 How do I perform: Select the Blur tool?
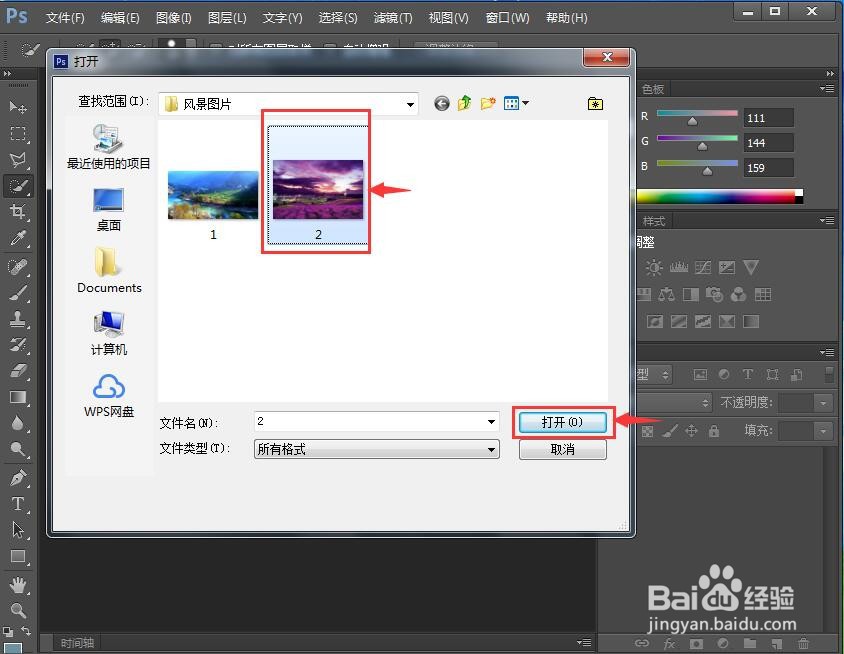18,423
